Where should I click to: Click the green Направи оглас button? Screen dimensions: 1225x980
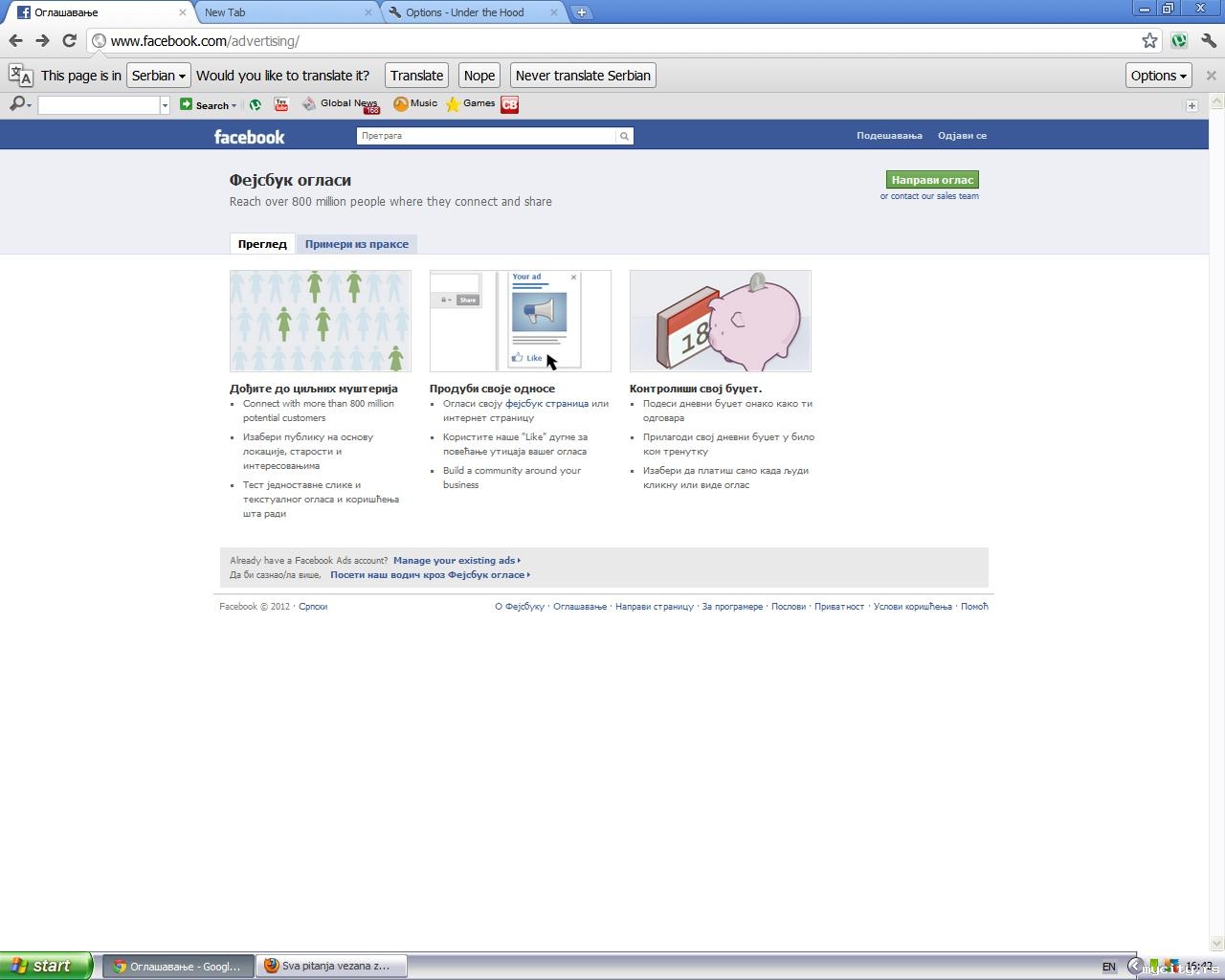[932, 180]
